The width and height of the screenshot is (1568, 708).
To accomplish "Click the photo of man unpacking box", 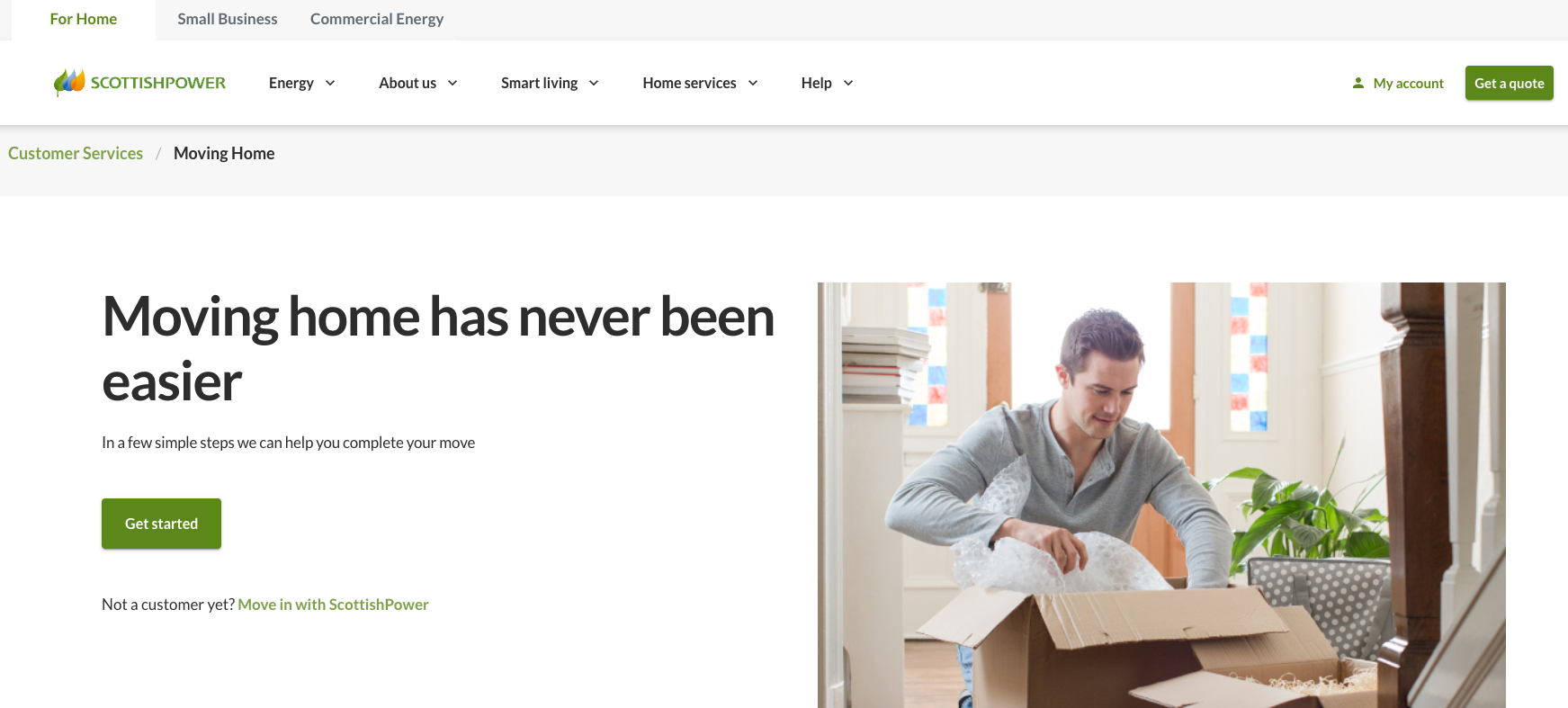I will (1160, 495).
